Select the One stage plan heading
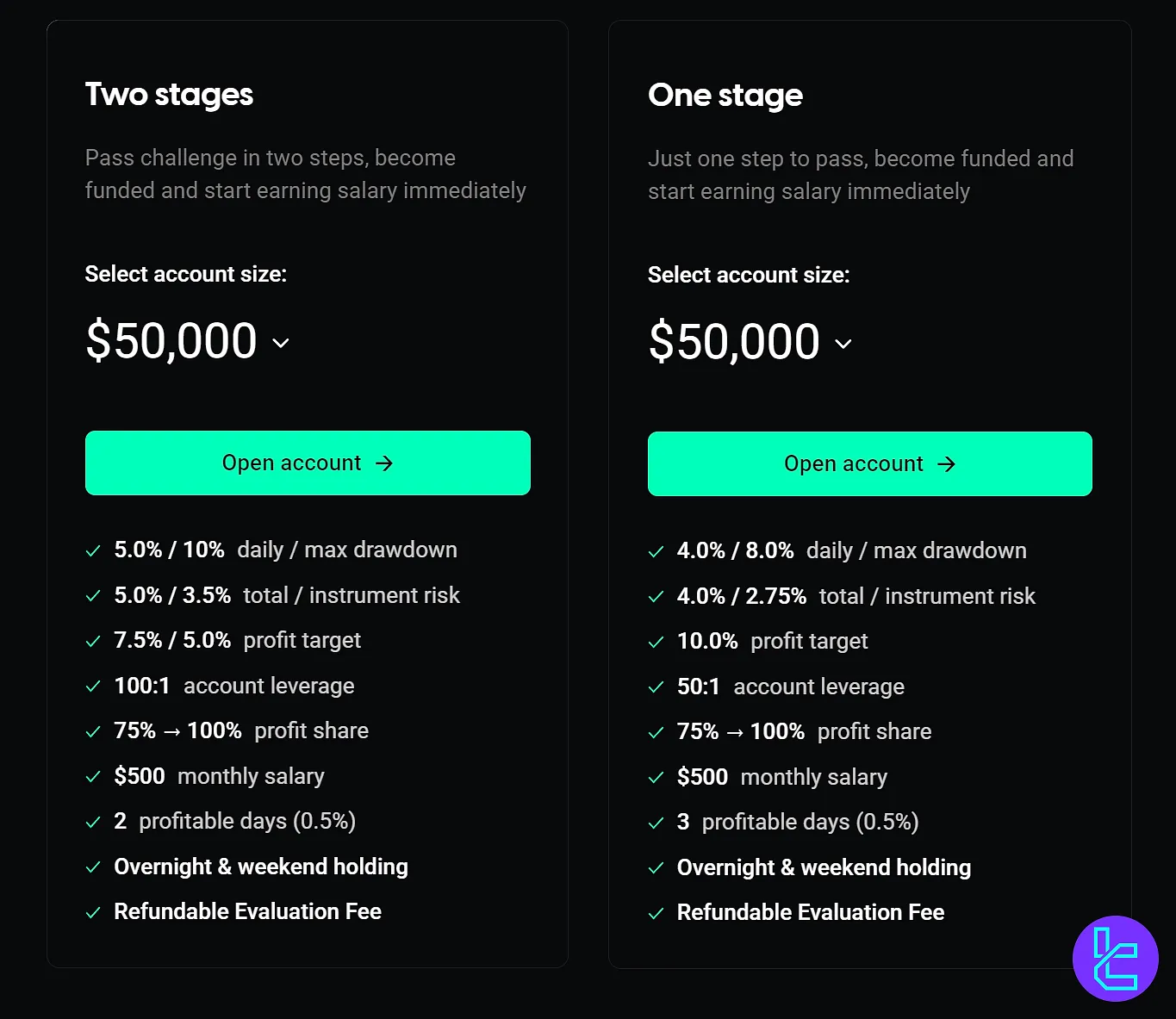 [x=725, y=96]
